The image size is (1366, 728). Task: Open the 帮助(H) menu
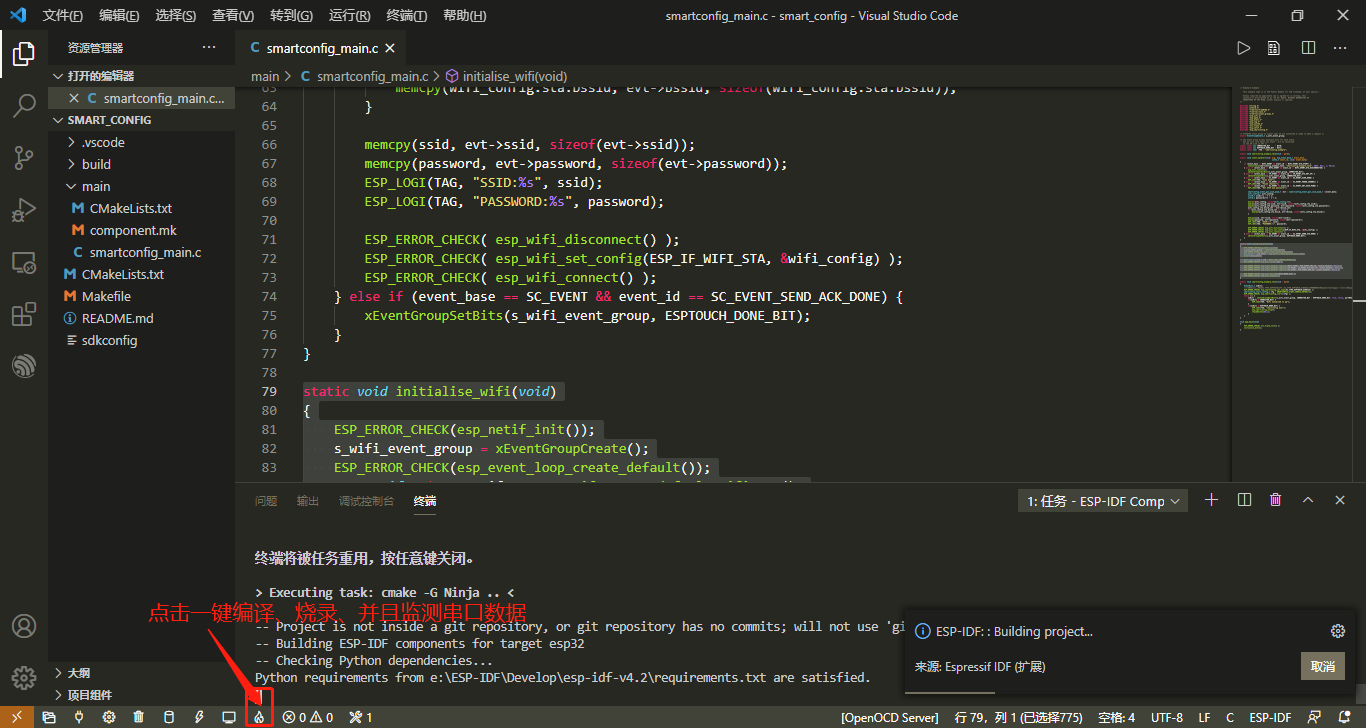click(x=464, y=16)
